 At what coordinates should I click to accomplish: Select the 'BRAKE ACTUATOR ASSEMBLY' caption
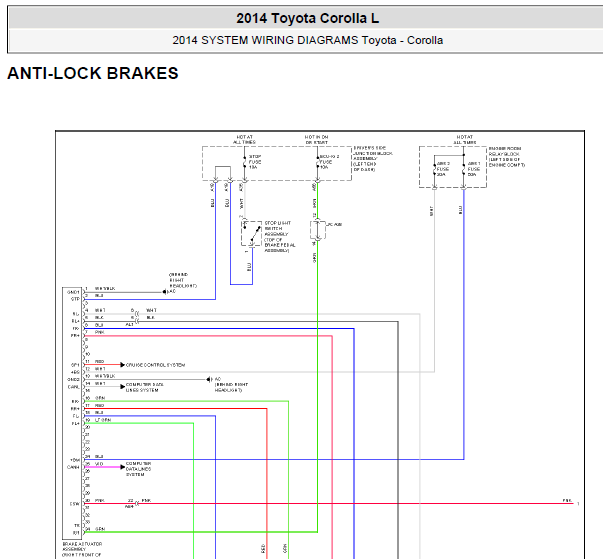point(82,549)
